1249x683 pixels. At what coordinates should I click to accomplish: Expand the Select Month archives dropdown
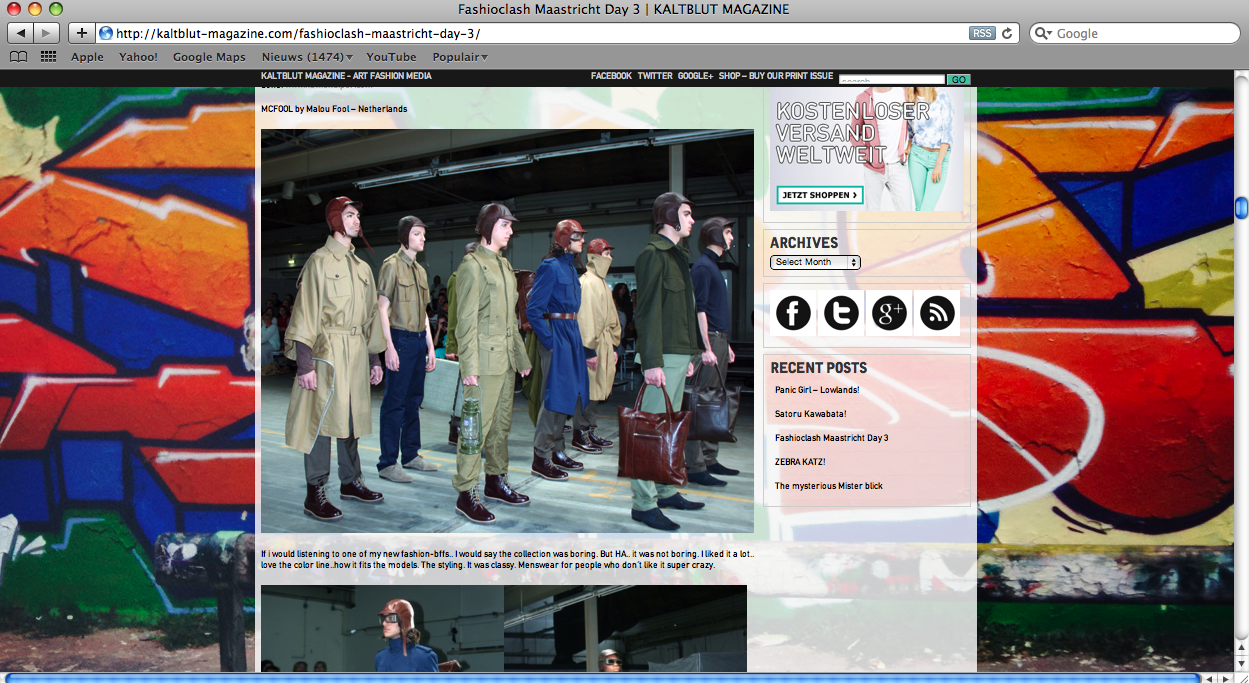(x=815, y=262)
